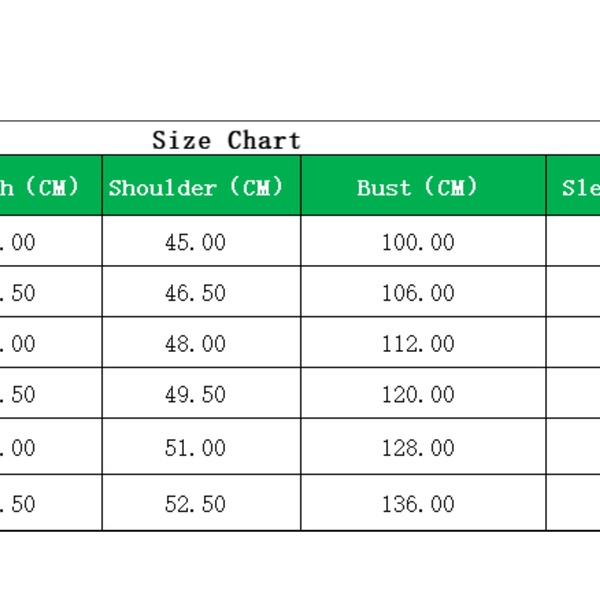Select the 112.00 bust cell
Image resolution: width=600 pixels, height=600 pixels.
(x=418, y=344)
